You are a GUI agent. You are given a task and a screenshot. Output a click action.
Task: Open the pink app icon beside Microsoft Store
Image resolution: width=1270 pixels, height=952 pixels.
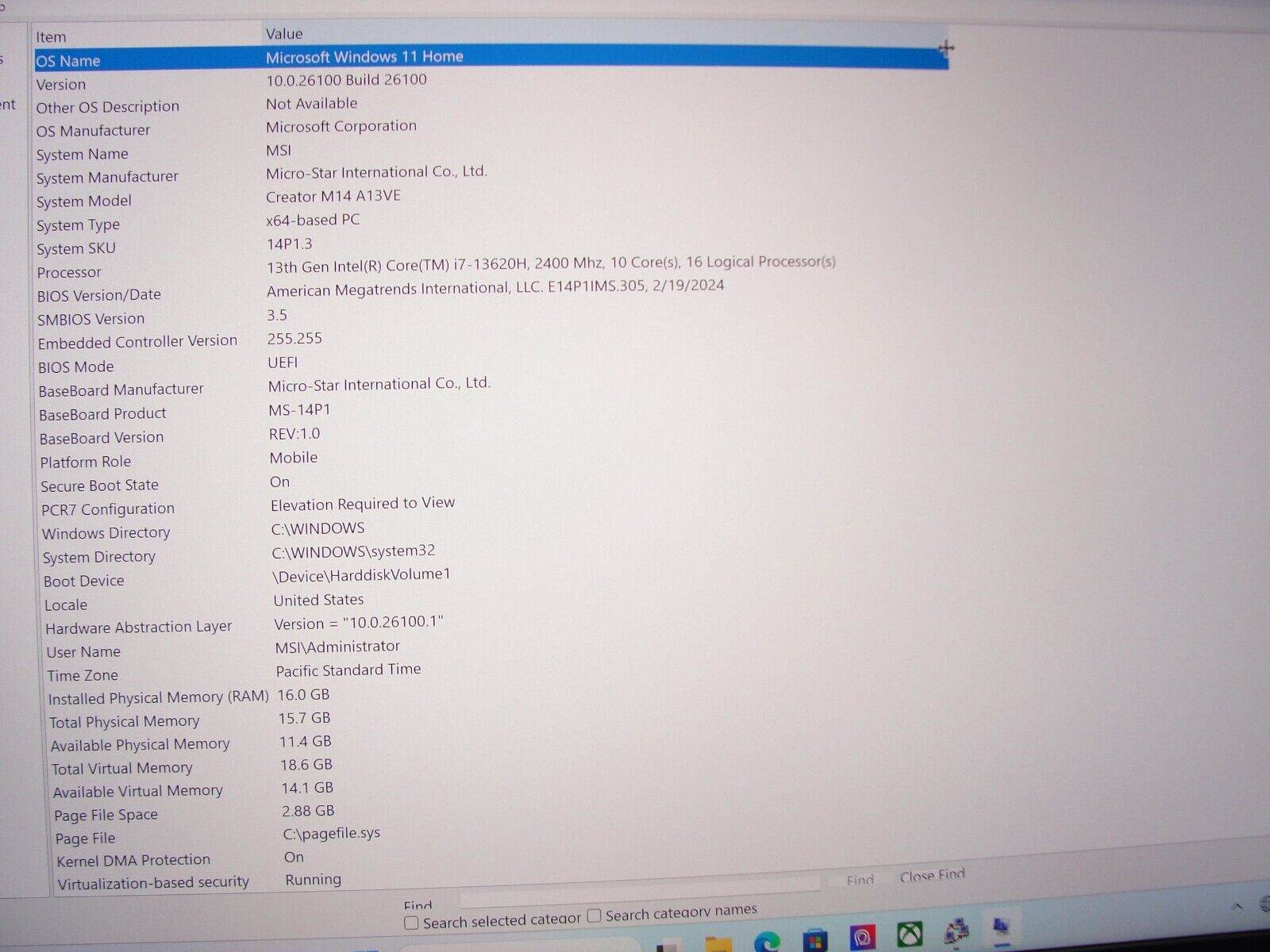pos(862,938)
